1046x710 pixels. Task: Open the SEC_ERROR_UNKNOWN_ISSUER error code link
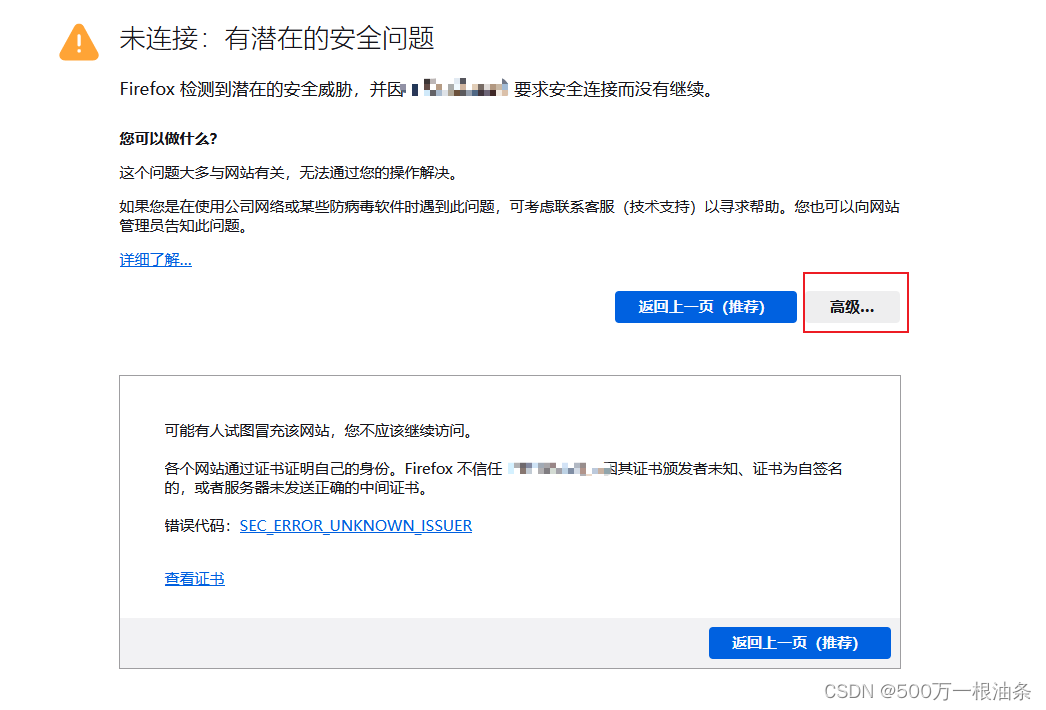pyautogui.click(x=356, y=525)
